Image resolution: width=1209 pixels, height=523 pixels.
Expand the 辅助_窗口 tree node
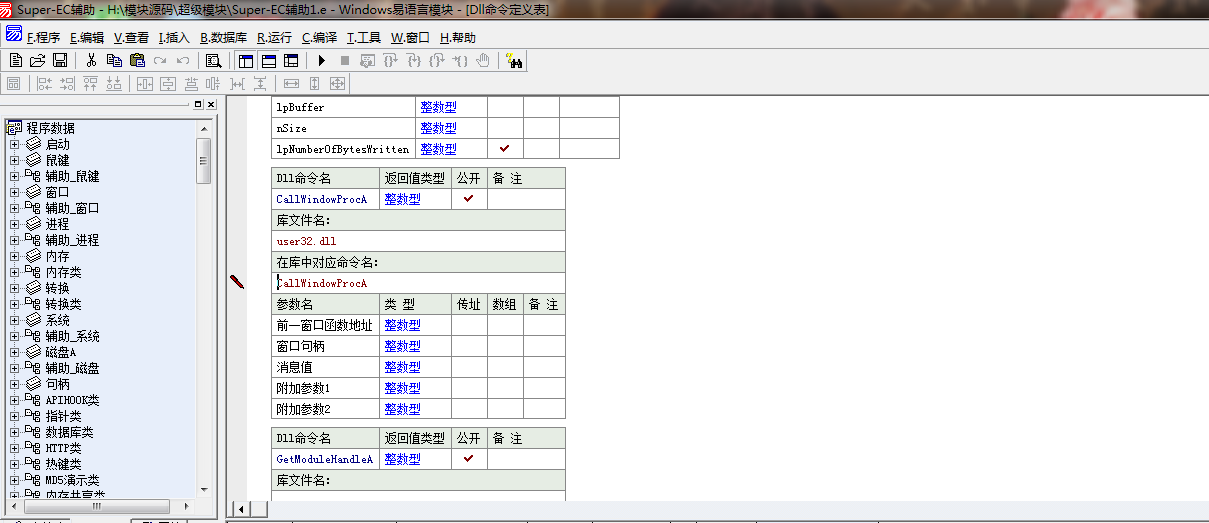(15, 209)
